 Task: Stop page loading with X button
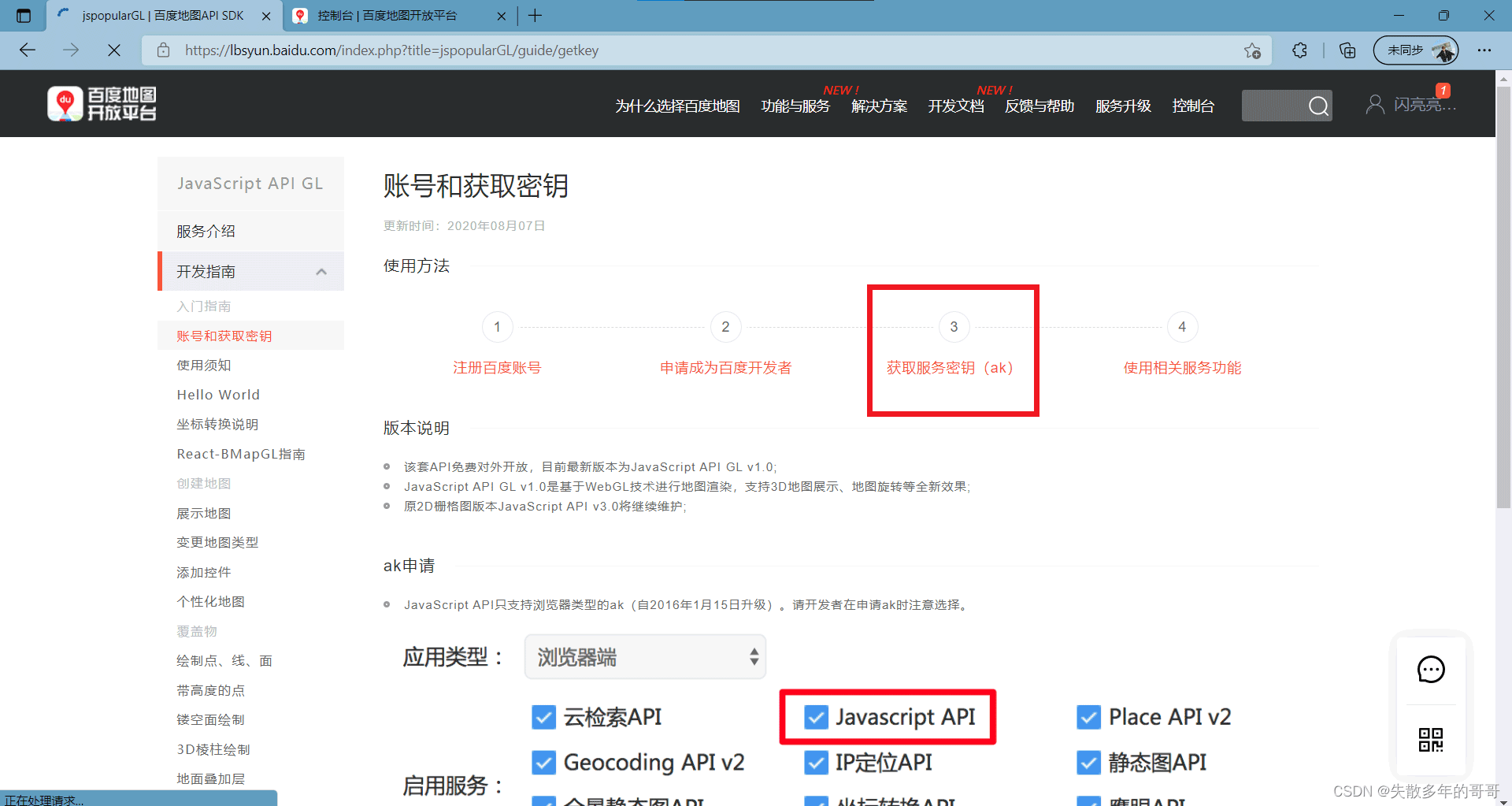[x=114, y=50]
